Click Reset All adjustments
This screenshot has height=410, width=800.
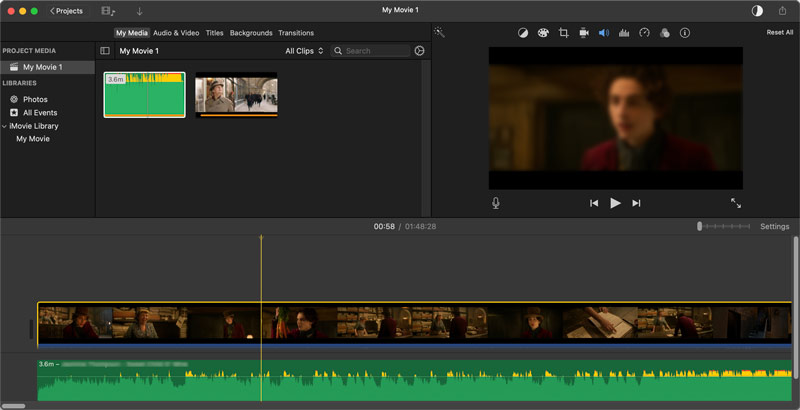[780, 32]
